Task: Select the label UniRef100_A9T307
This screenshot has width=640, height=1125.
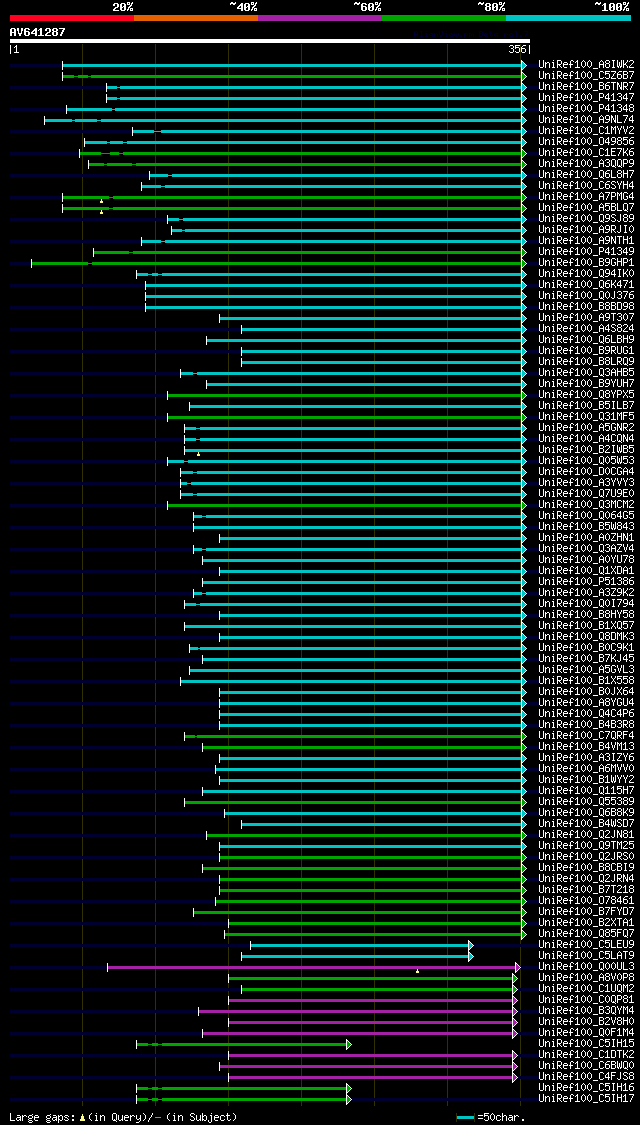Action: click(x=586, y=318)
